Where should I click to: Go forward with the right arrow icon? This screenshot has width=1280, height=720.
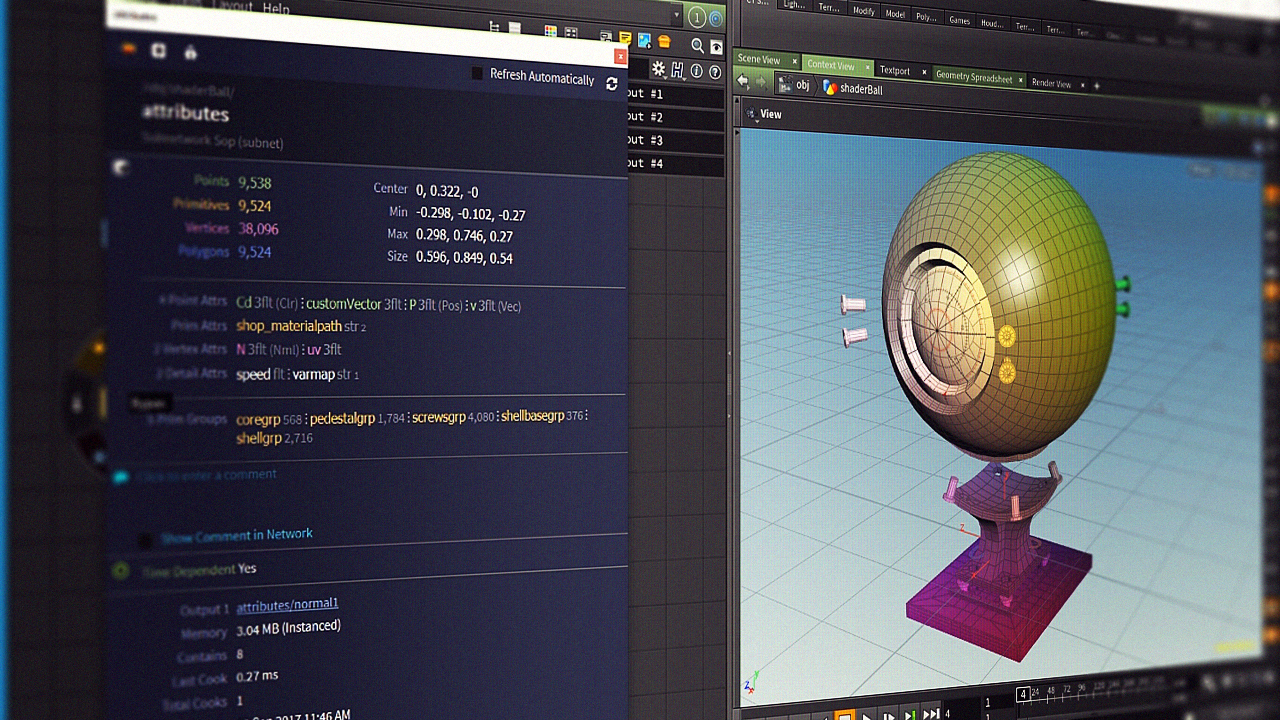[759, 83]
